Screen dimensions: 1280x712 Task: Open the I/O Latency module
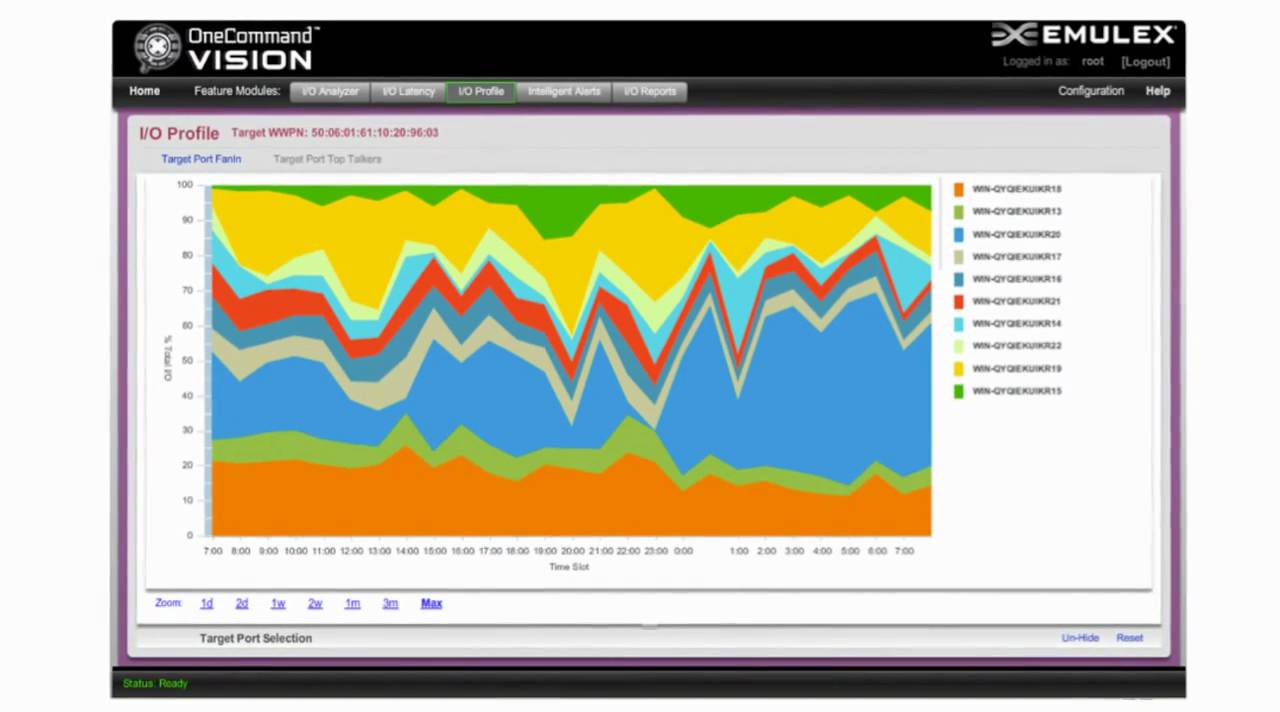[x=408, y=91]
